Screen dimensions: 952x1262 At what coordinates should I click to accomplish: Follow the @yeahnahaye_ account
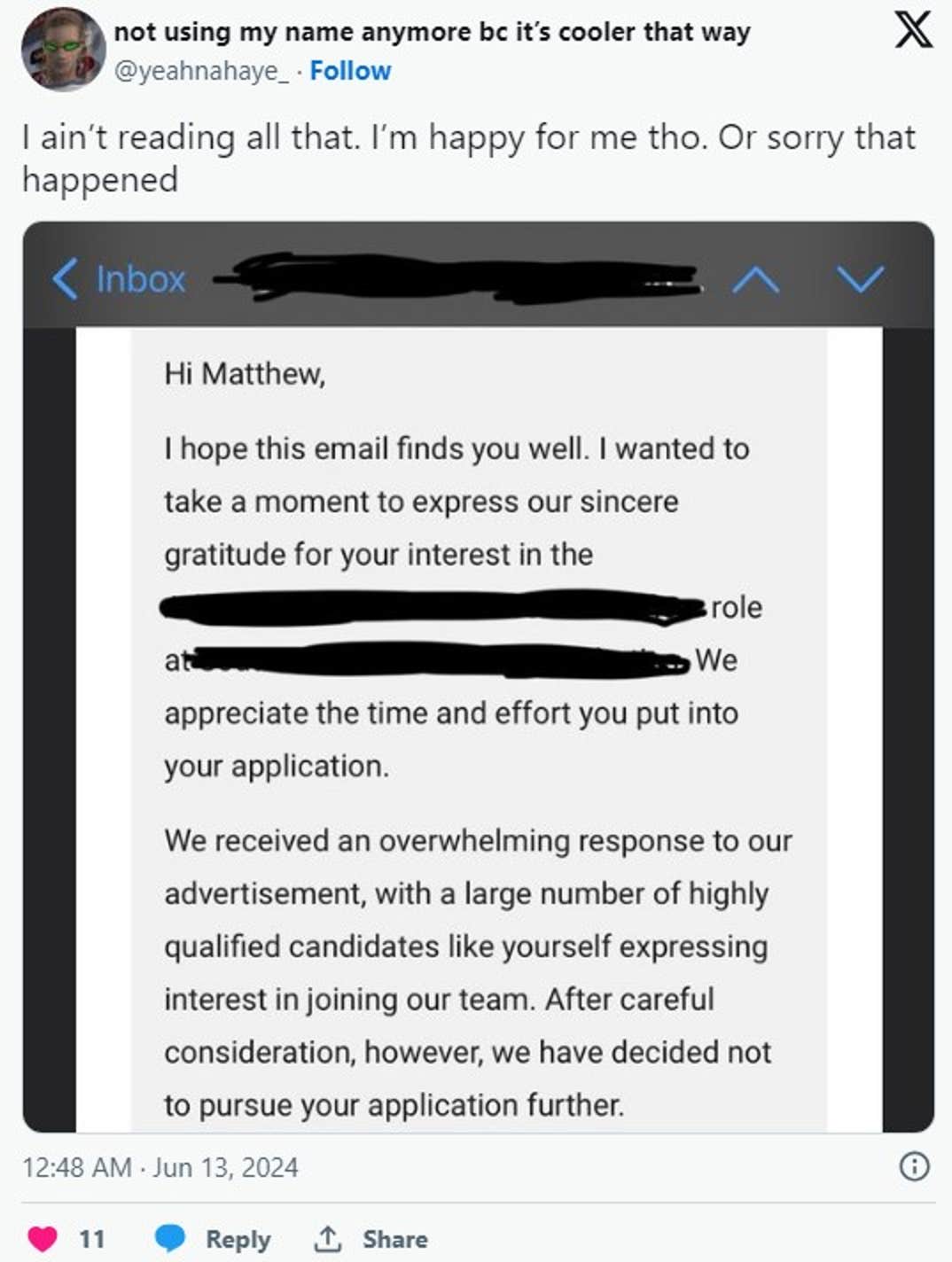coord(350,71)
